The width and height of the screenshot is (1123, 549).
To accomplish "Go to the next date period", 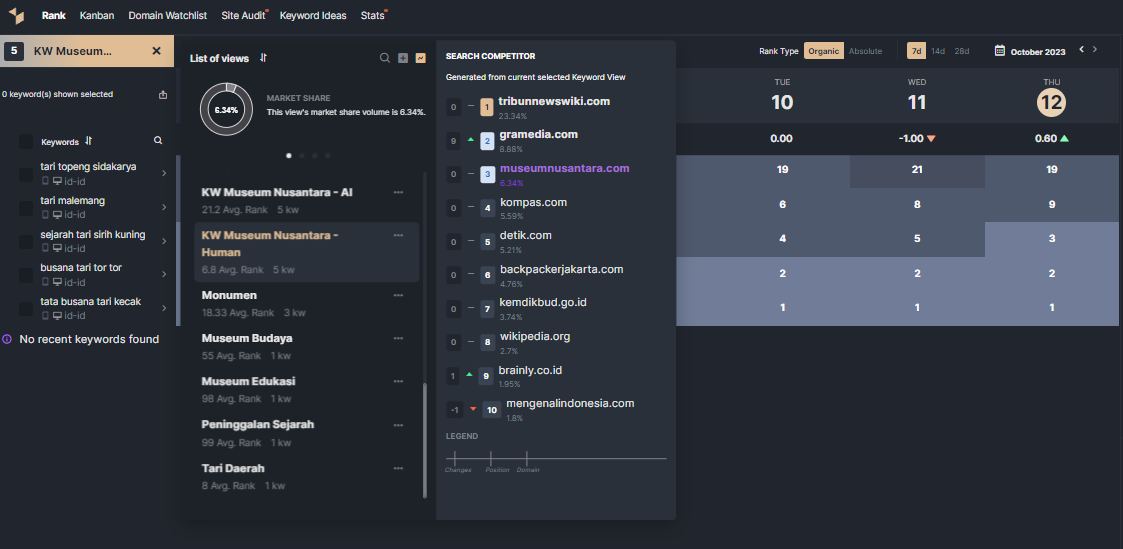I will (1094, 49).
